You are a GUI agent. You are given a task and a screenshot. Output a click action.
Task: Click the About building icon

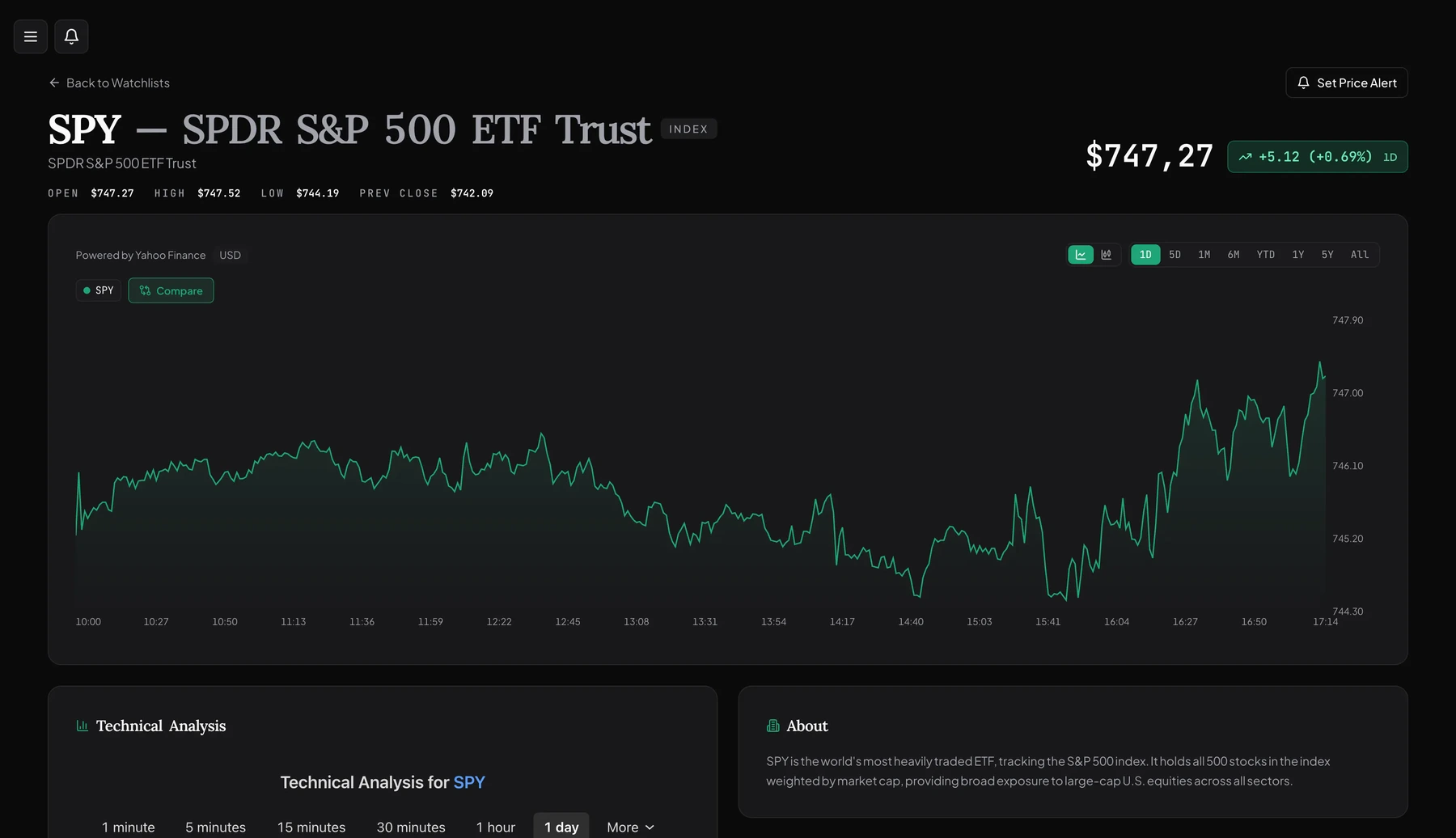click(772, 726)
